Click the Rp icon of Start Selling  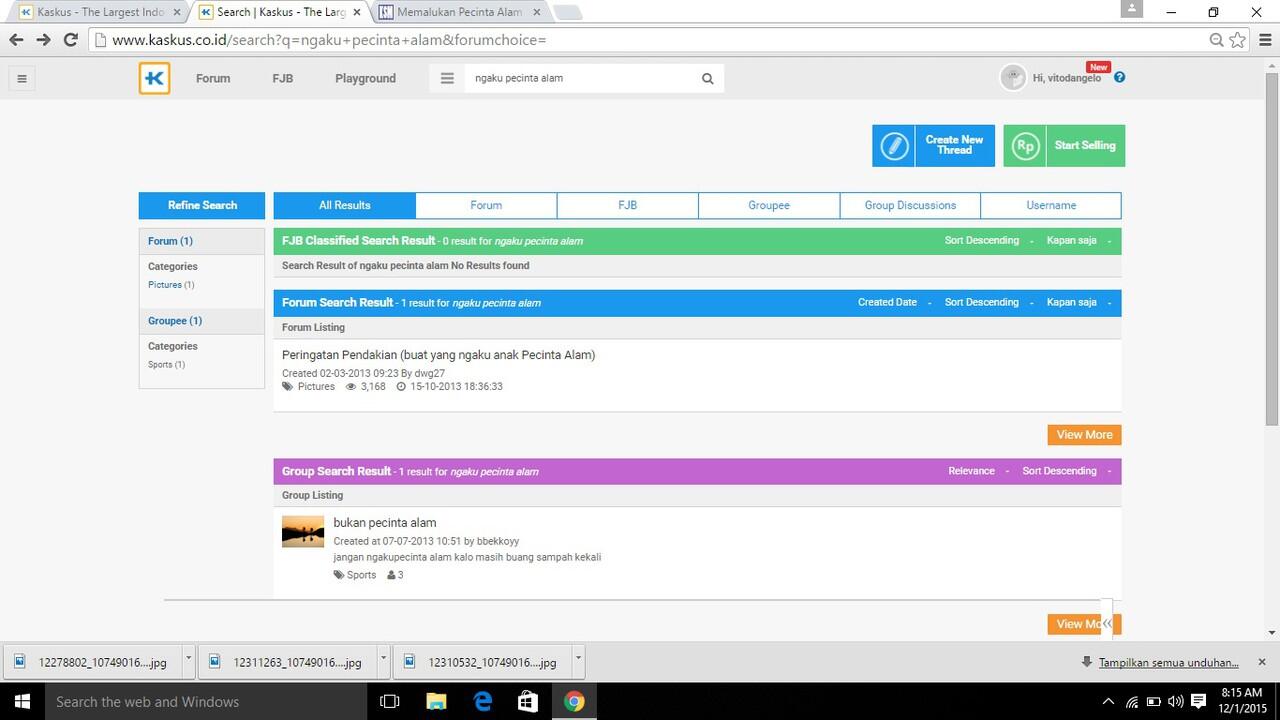coord(1024,145)
